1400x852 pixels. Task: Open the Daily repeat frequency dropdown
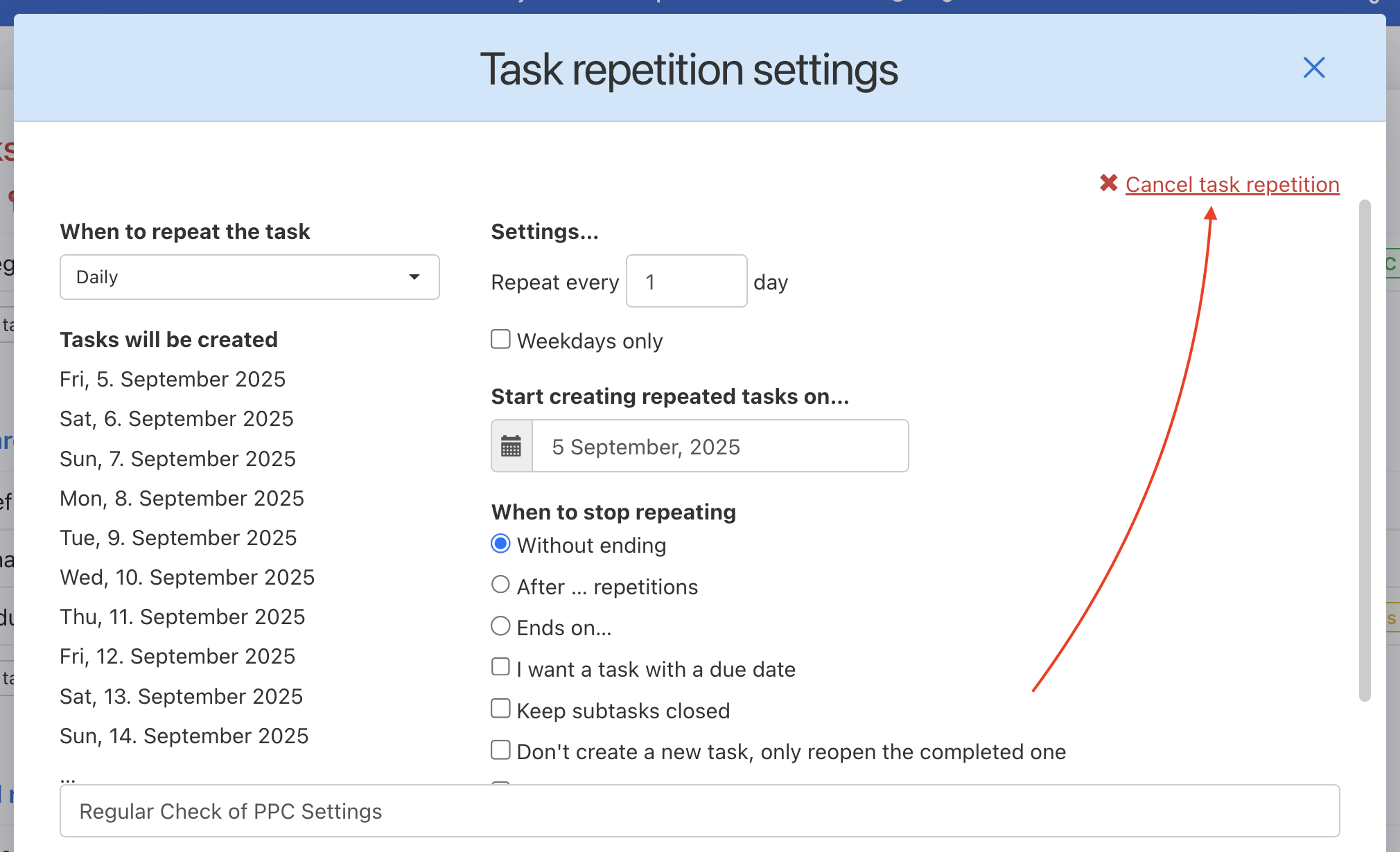click(250, 277)
